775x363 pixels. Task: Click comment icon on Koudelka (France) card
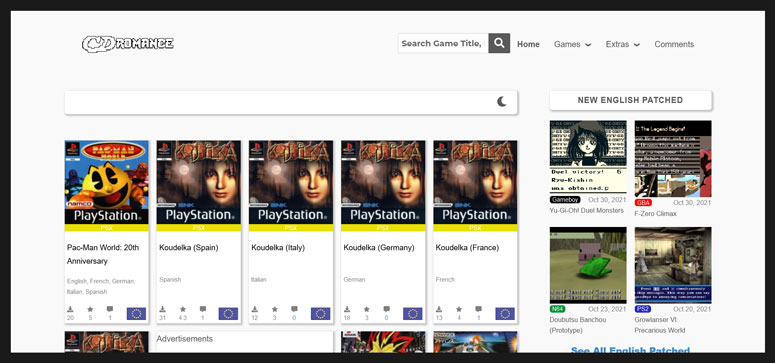478,309
